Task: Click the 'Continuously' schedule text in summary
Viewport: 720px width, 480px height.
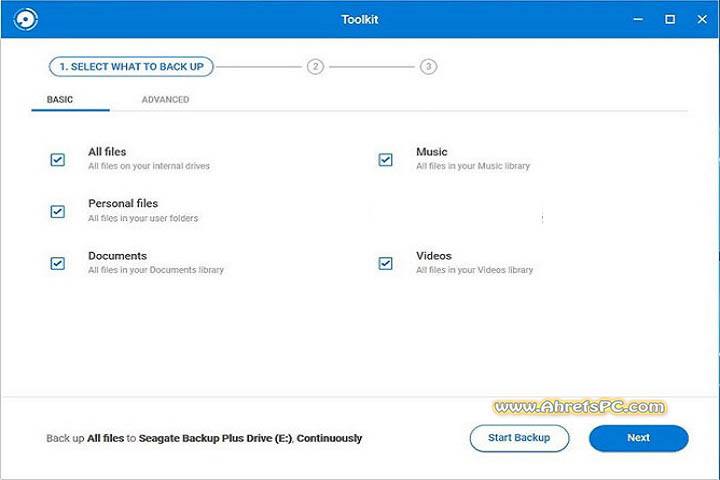Action: (x=329, y=438)
